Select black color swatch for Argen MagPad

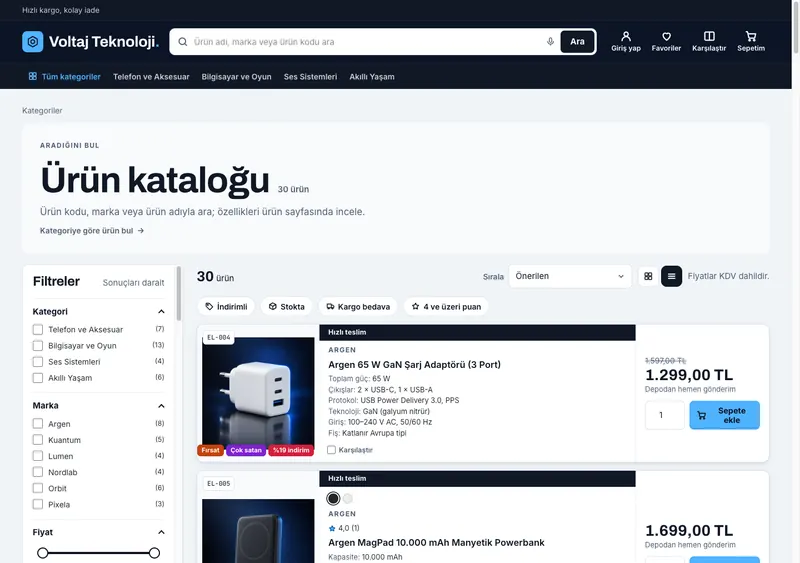click(333, 498)
